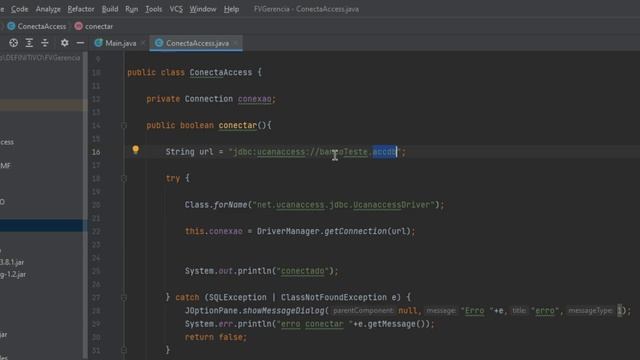Click conectar method breadcrumb
Screen dimensions: 640x360
pos(99,26)
